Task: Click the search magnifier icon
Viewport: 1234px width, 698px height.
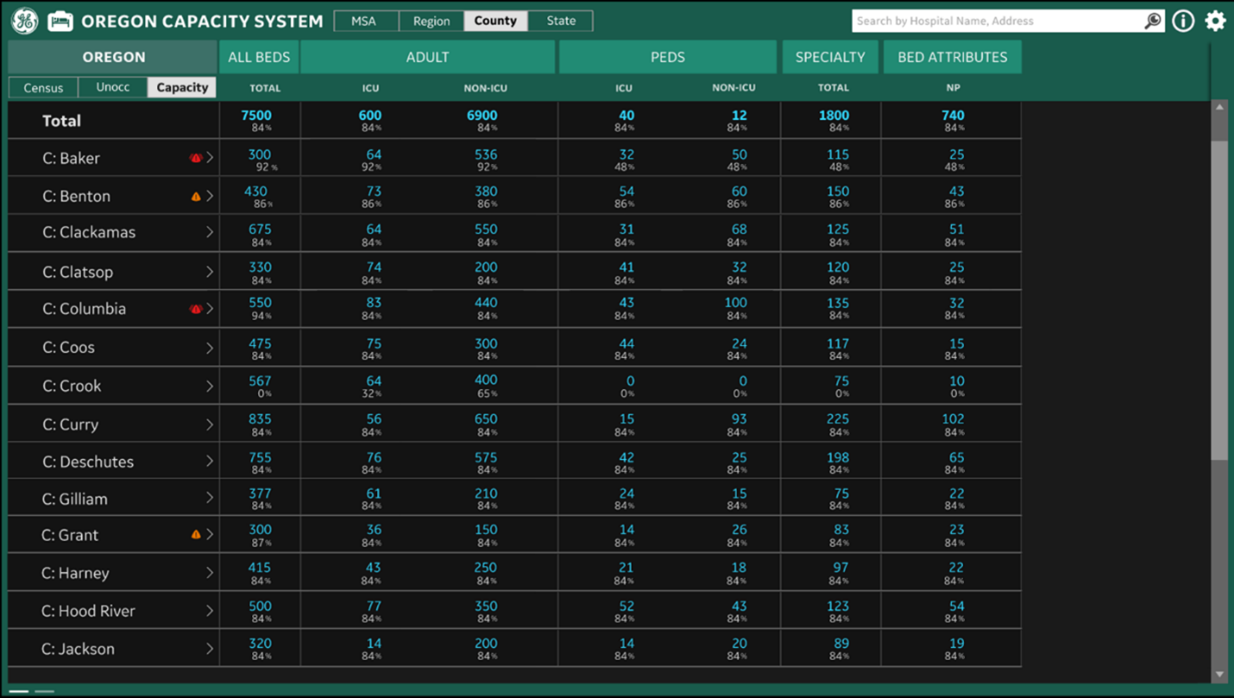Action: (x=1153, y=20)
